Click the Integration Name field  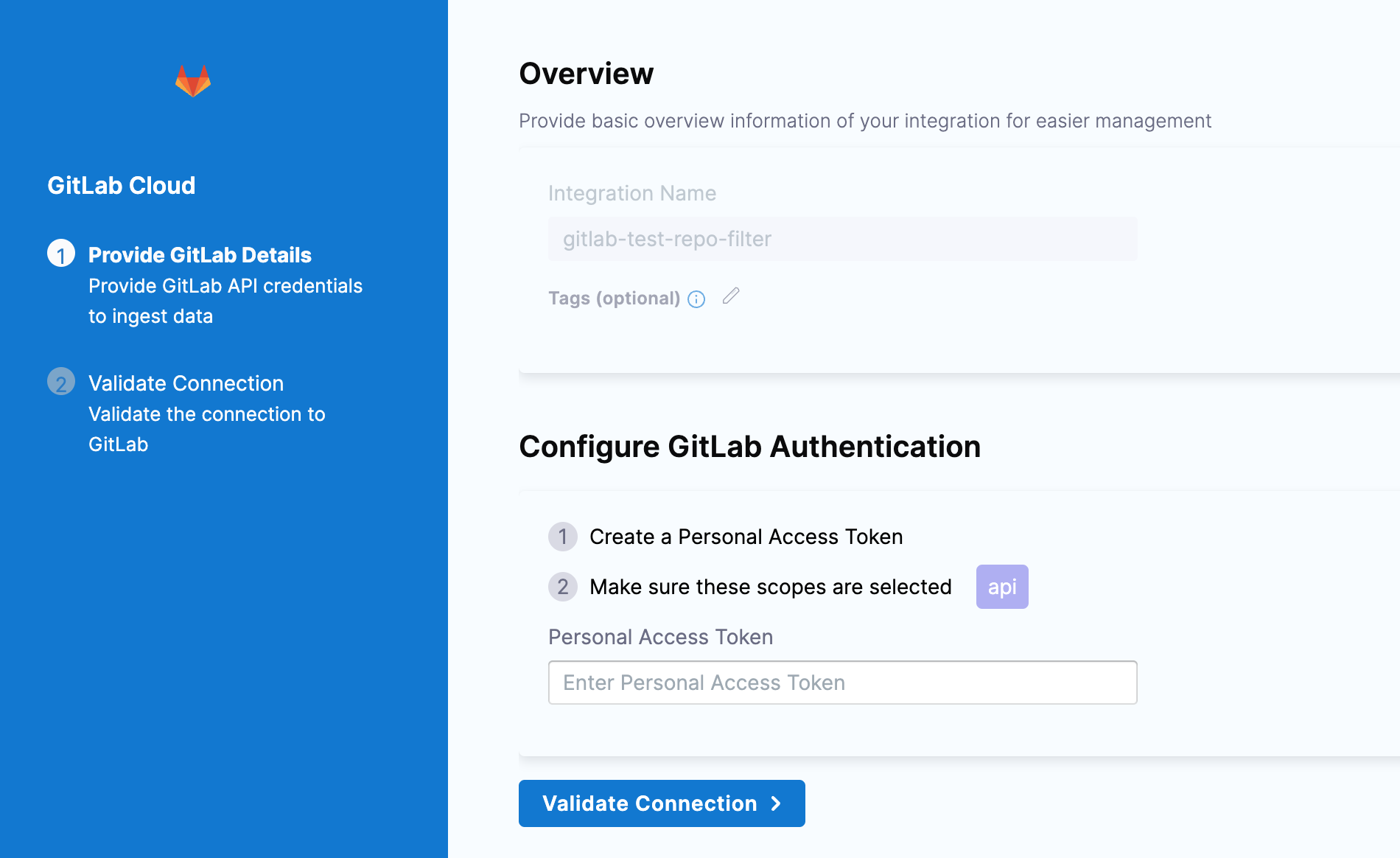point(842,239)
